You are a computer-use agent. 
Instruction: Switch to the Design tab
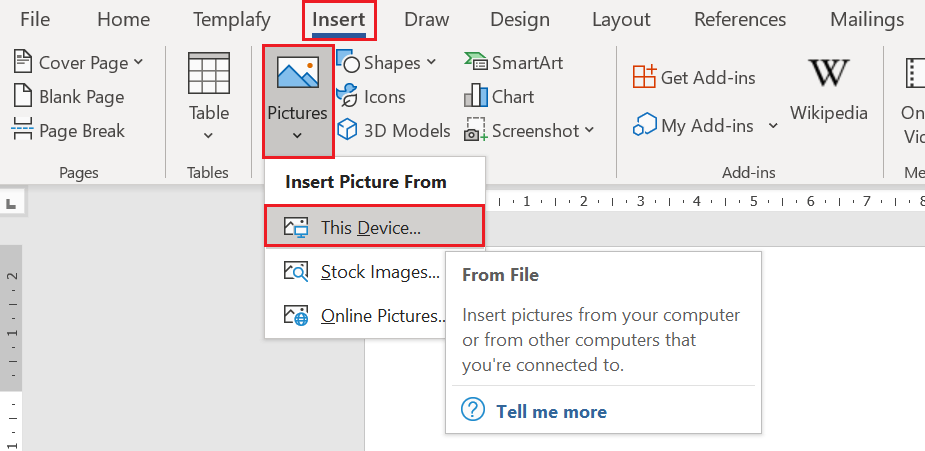click(x=520, y=19)
